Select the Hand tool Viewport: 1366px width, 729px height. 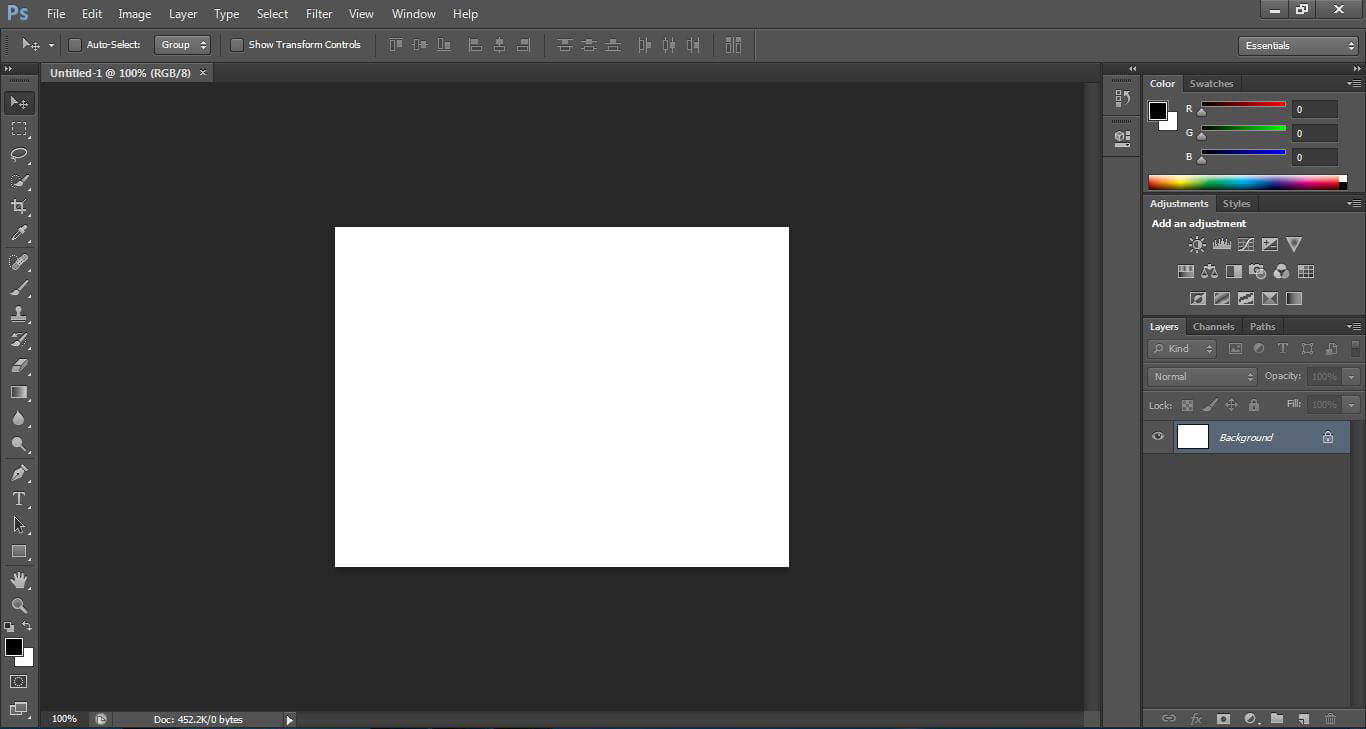pos(19,579)
